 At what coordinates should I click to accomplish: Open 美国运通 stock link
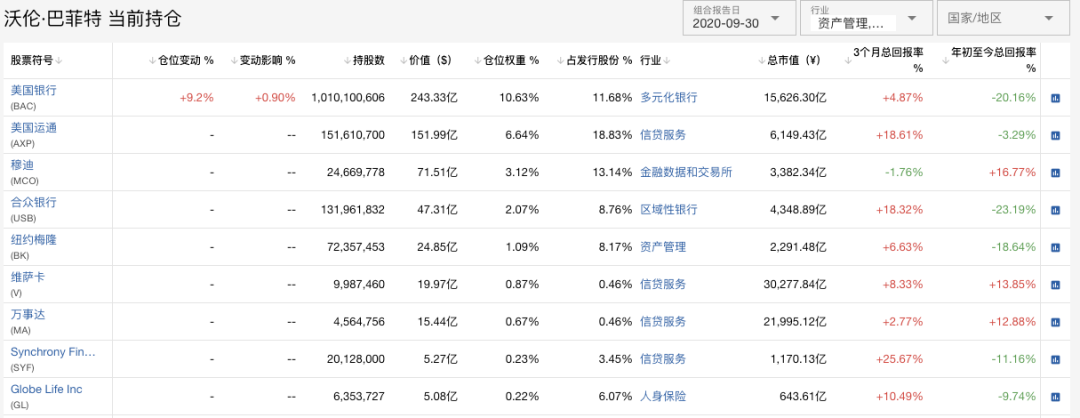[33, 127]
